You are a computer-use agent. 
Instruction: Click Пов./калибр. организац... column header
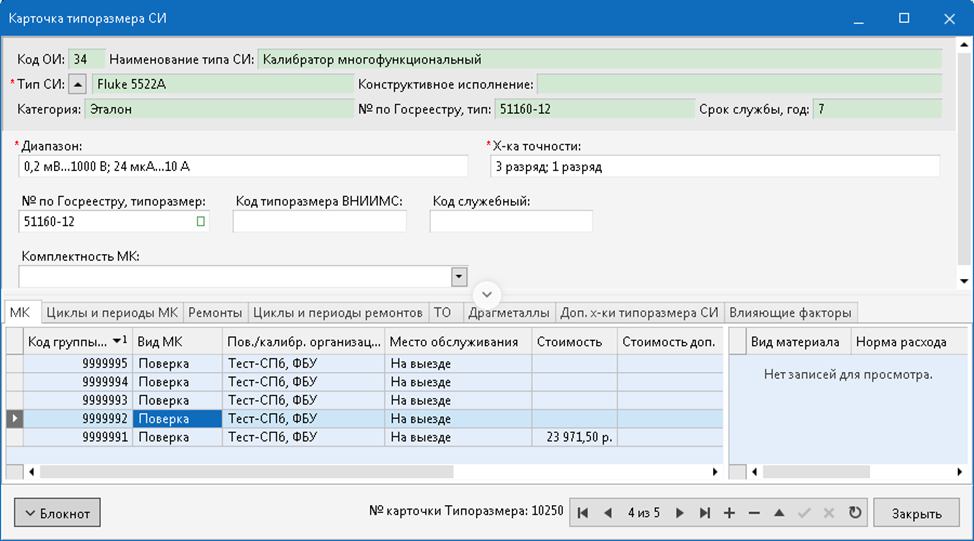tap(303, 342)
